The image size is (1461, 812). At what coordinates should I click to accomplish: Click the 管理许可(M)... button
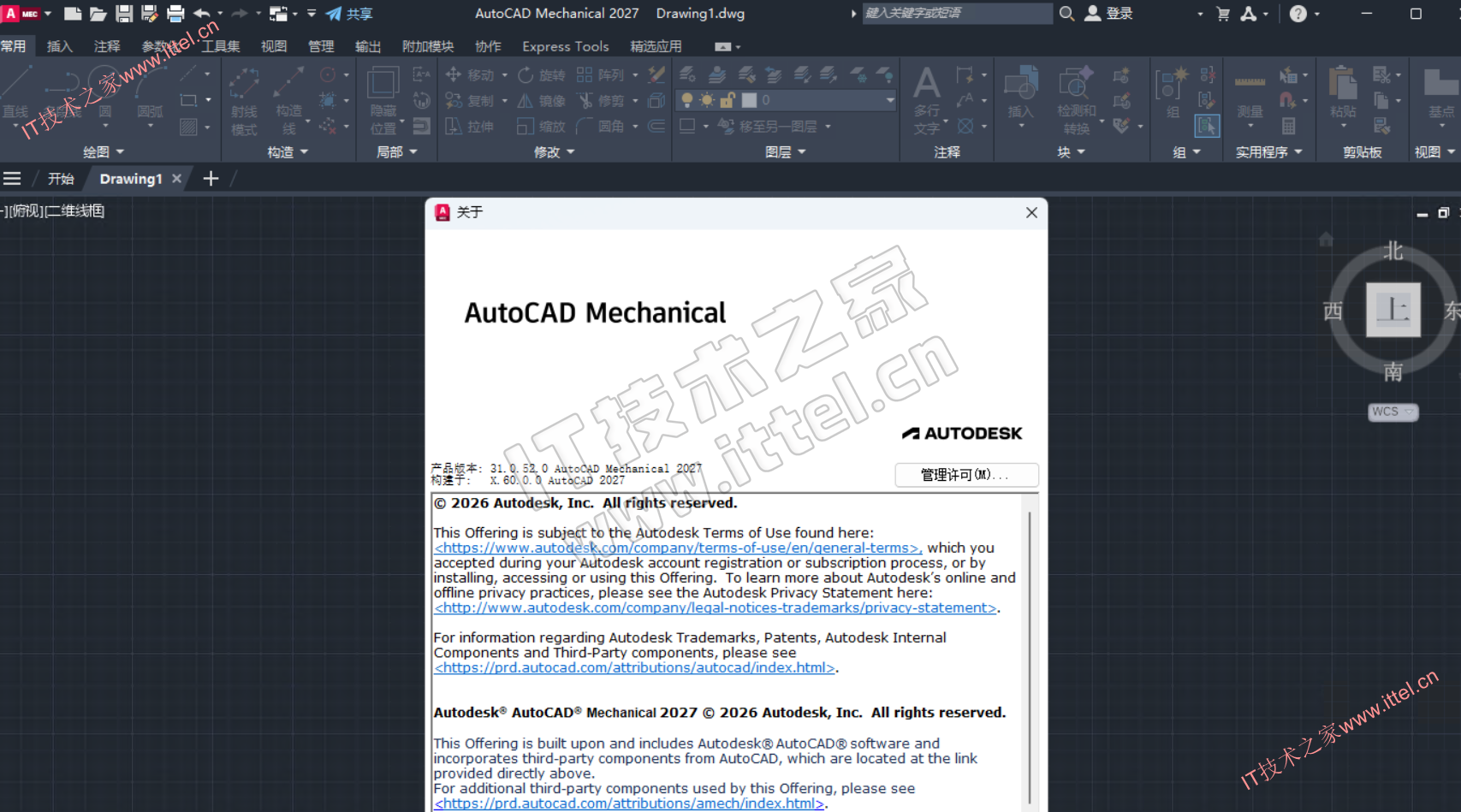click(x=966, y=475)
